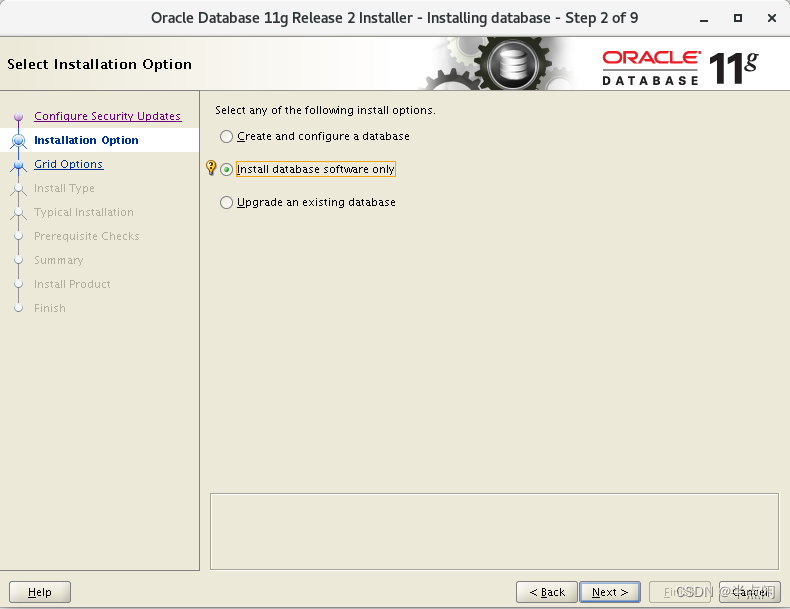Select Installation Option step in sidebar
The width and height of the screenshot is (790, 609).
click(x=86, y=140)
